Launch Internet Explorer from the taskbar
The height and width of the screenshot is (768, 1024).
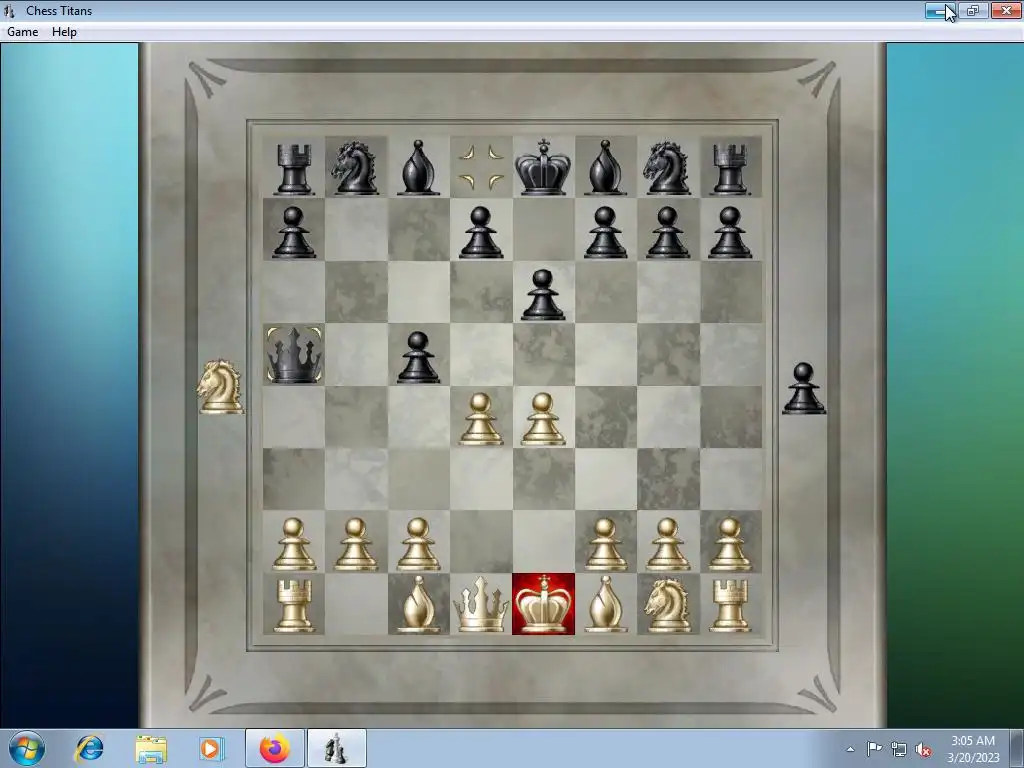click(89, 748)
